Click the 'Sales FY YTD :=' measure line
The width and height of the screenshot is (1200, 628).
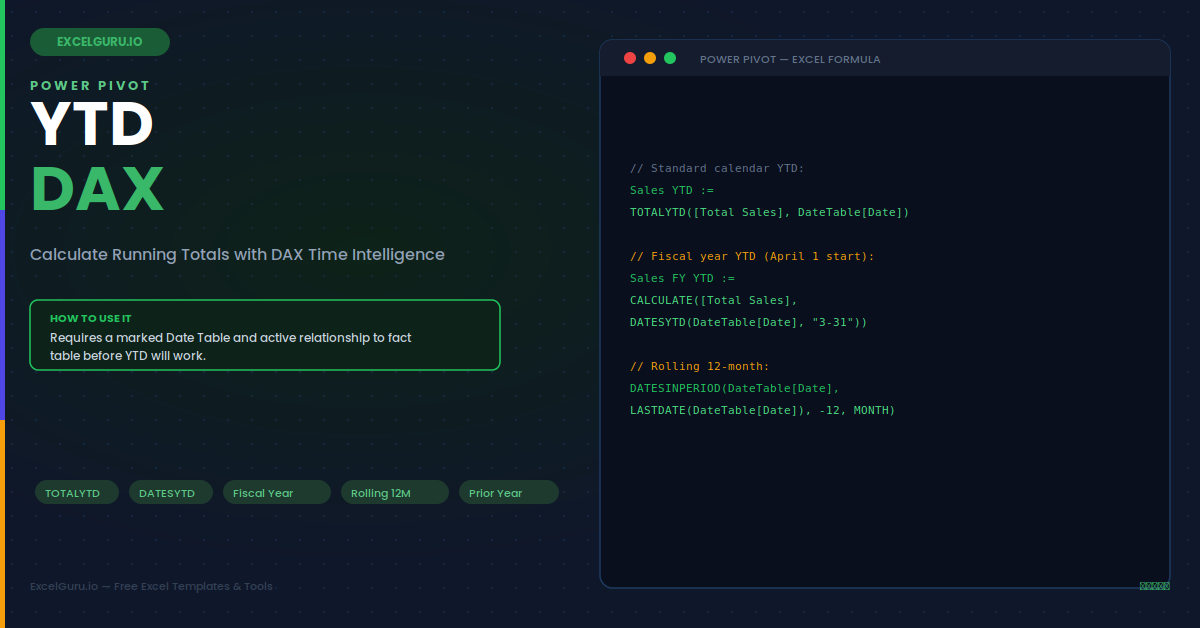[682, 278]
